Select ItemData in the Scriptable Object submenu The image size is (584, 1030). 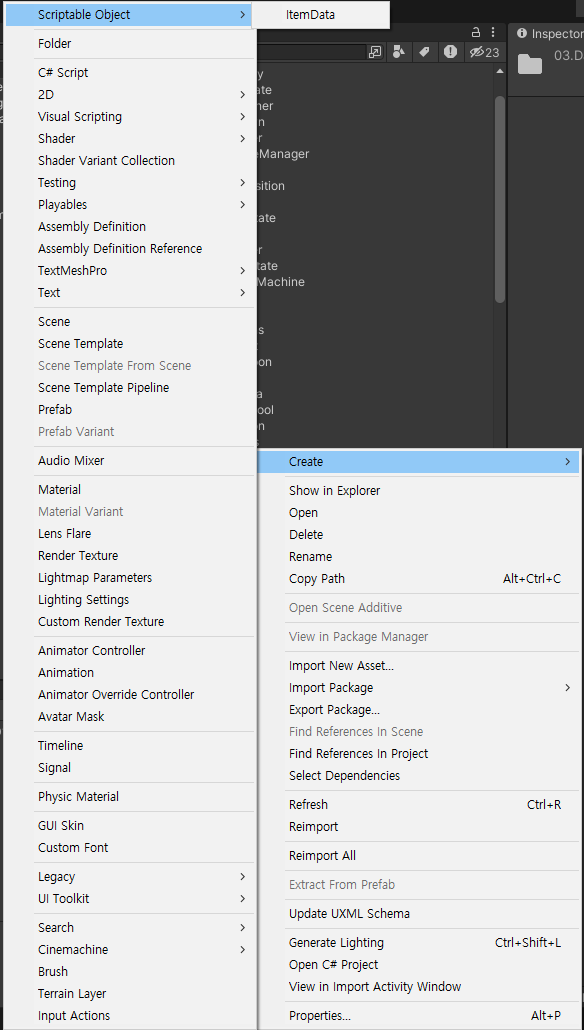point(313,15)
